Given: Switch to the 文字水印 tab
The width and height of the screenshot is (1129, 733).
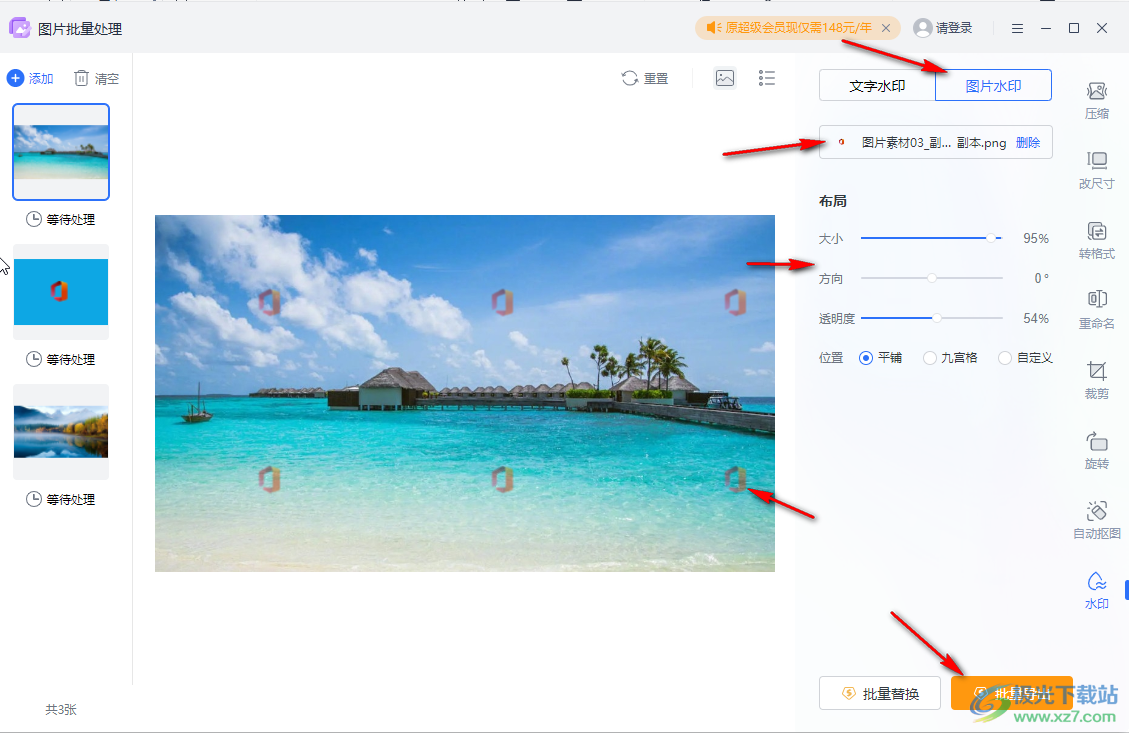Looking at the screenshot, I should (x=877, y=86).
